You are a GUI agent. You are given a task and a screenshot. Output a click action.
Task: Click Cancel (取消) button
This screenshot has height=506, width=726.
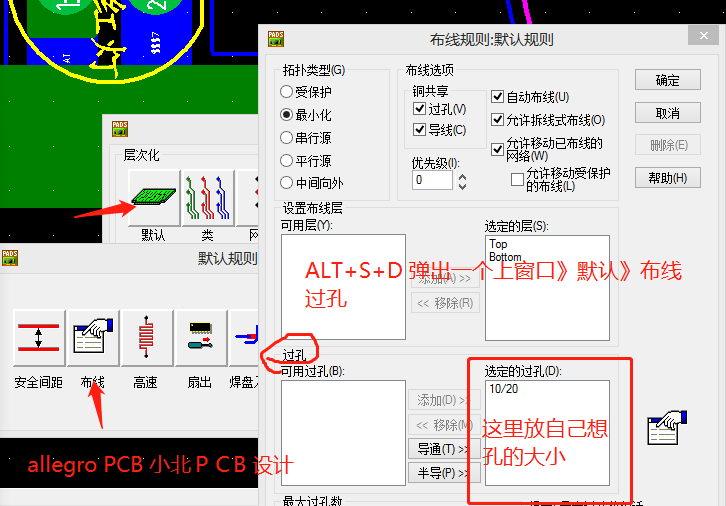667,113
